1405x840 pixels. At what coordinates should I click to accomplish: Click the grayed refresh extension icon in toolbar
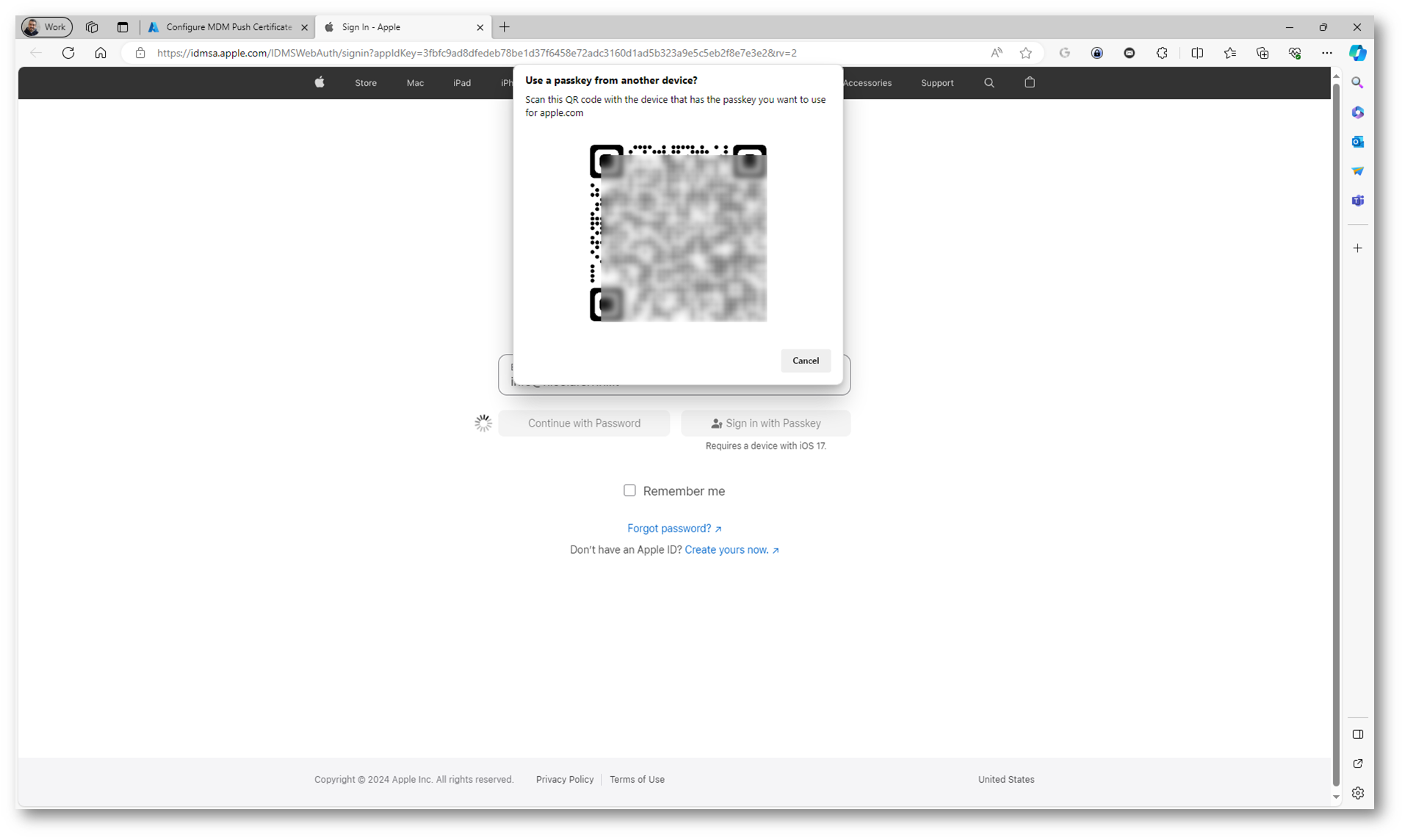click(x=1064, y=53)
